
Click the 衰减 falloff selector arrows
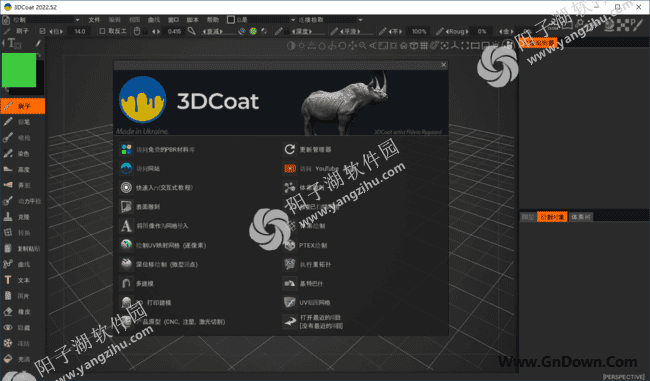213,31
